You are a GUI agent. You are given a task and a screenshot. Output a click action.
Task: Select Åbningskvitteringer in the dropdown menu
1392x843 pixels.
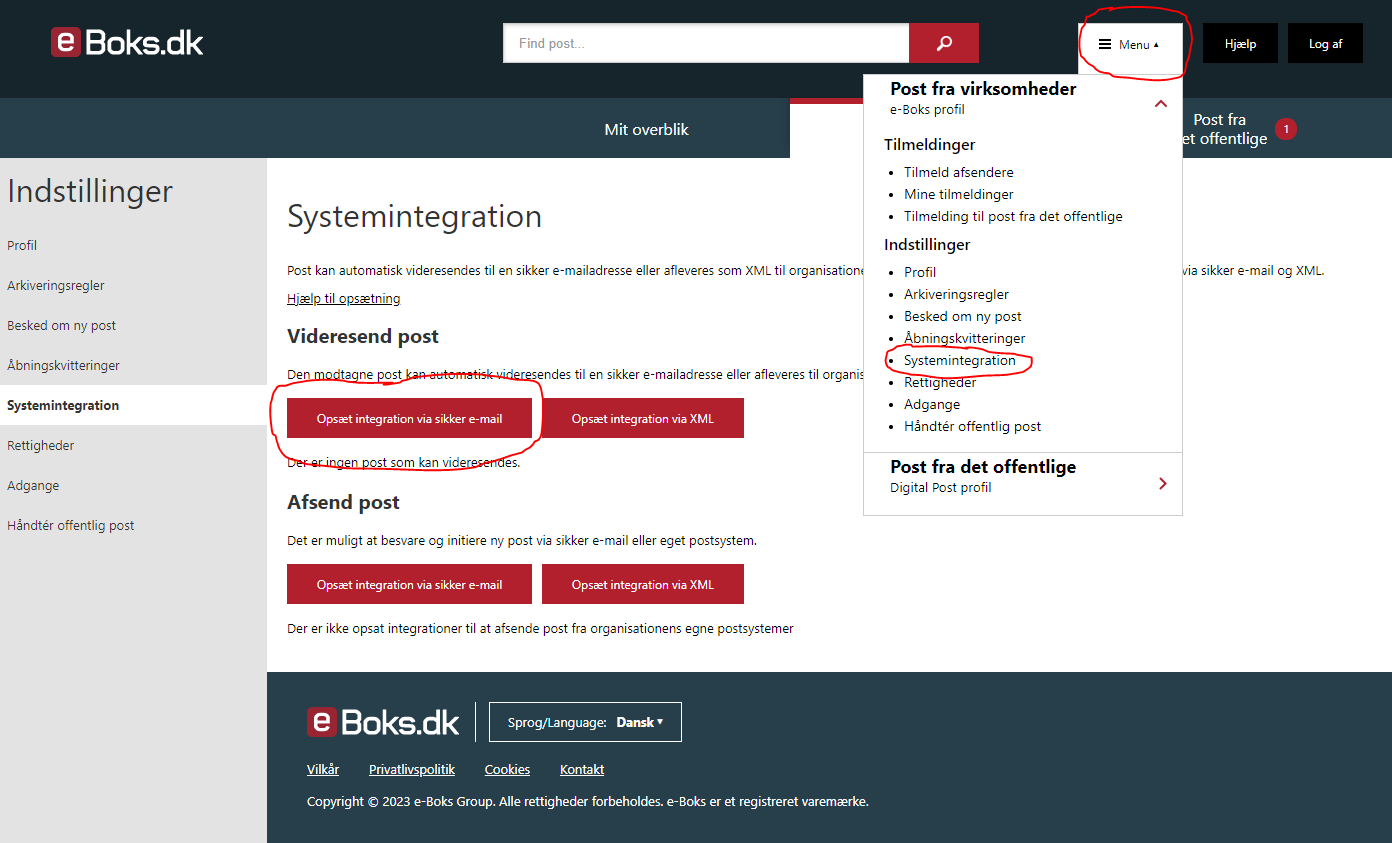(x=964, y=338)
